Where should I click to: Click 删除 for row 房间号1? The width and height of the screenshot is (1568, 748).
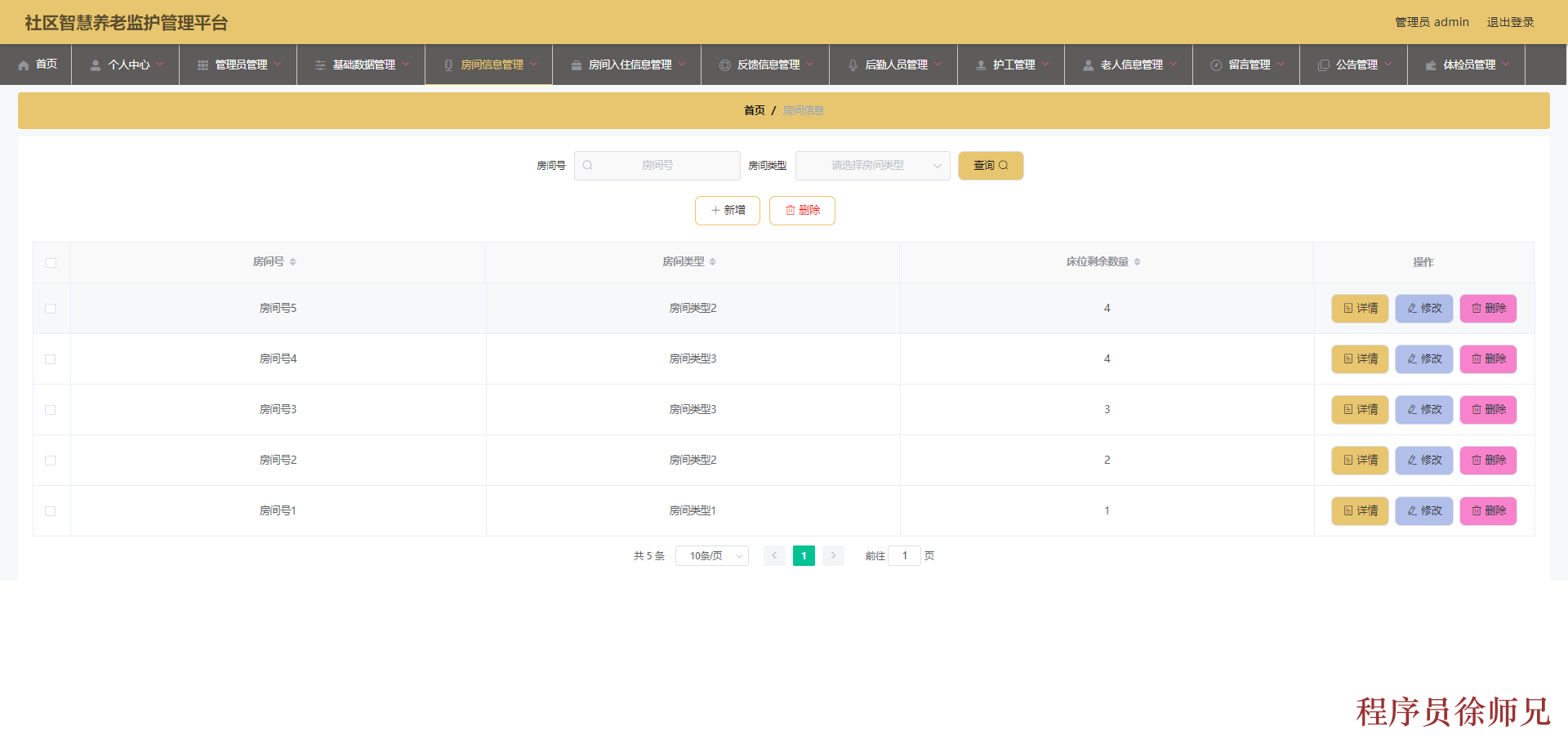point(1488,511)
